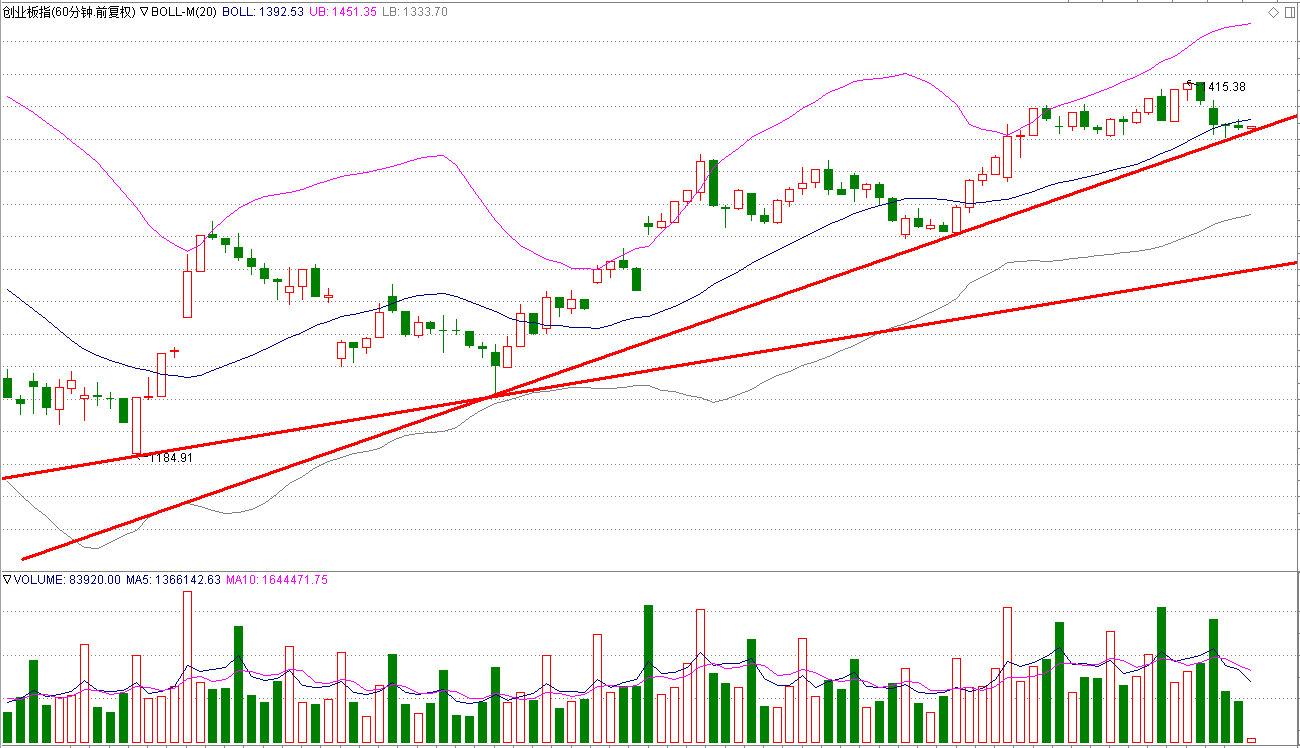Select the tall hollow candle above 1184.91
The width and height of the screenshot is (1300, 748).
tap(137, 426)
